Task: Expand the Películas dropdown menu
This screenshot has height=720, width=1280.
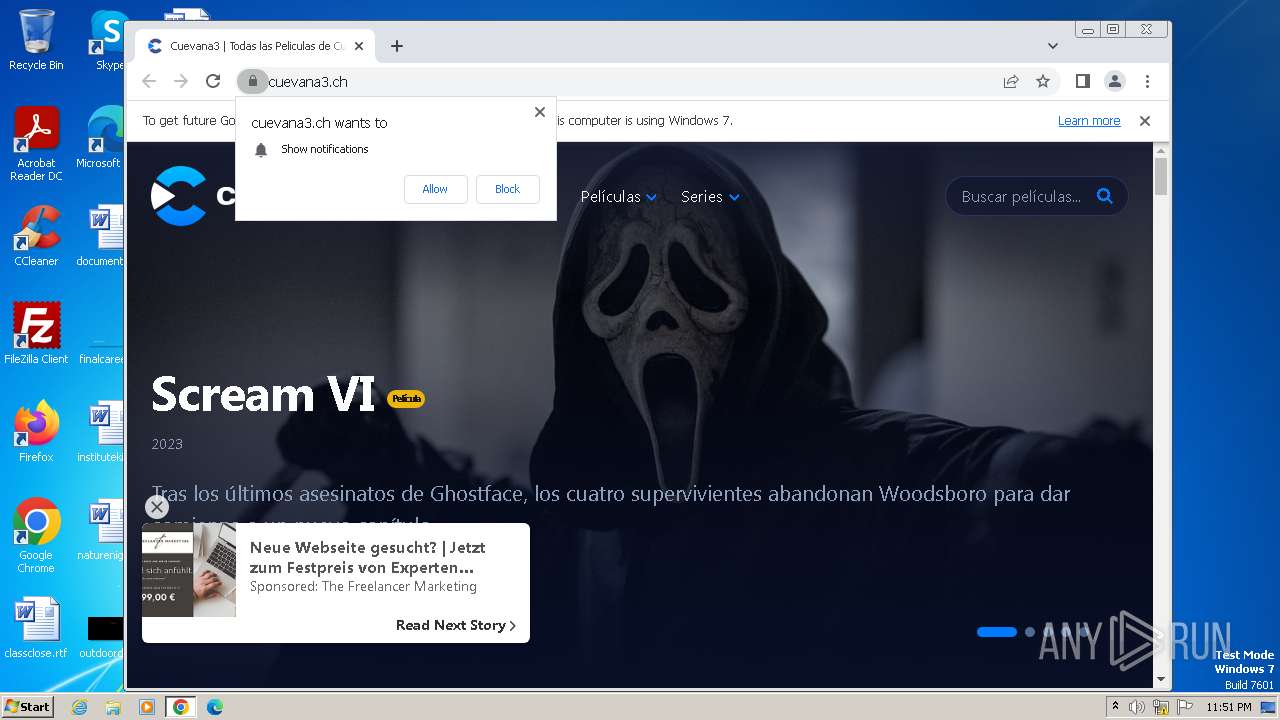Action: click(x=618, y=197)
